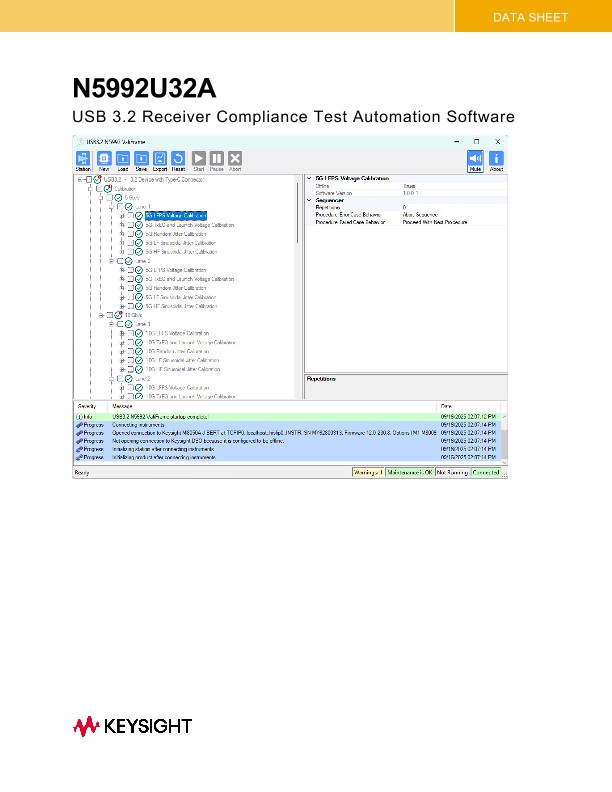Check the USB3.2 root node checkbox
Viewport: 612px width, 792px height.
coord(89,179)
